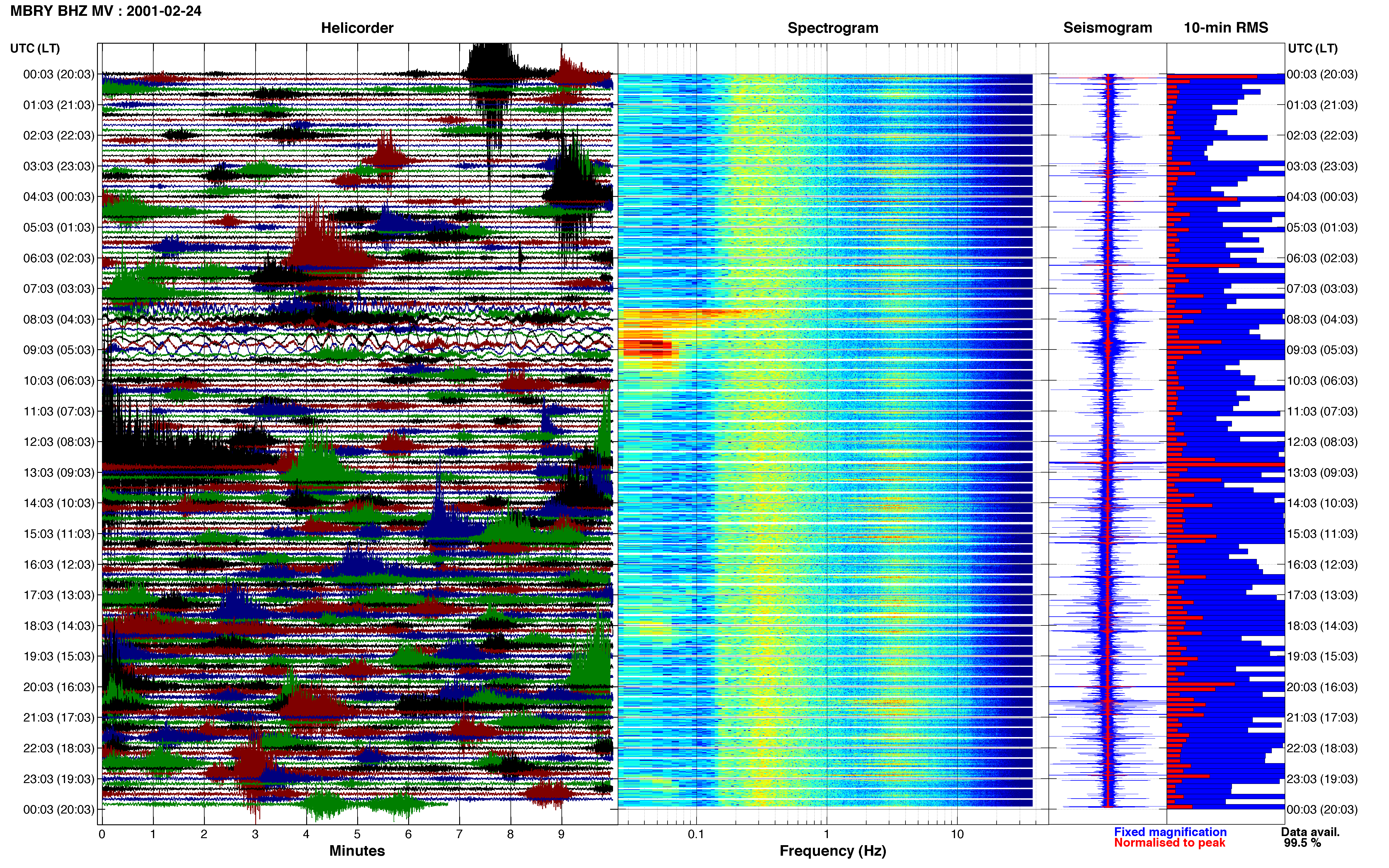Select the left time label '19:03 (15:03)'
Viewport: 1389px width, 868px height.
(x=59, y=656)
